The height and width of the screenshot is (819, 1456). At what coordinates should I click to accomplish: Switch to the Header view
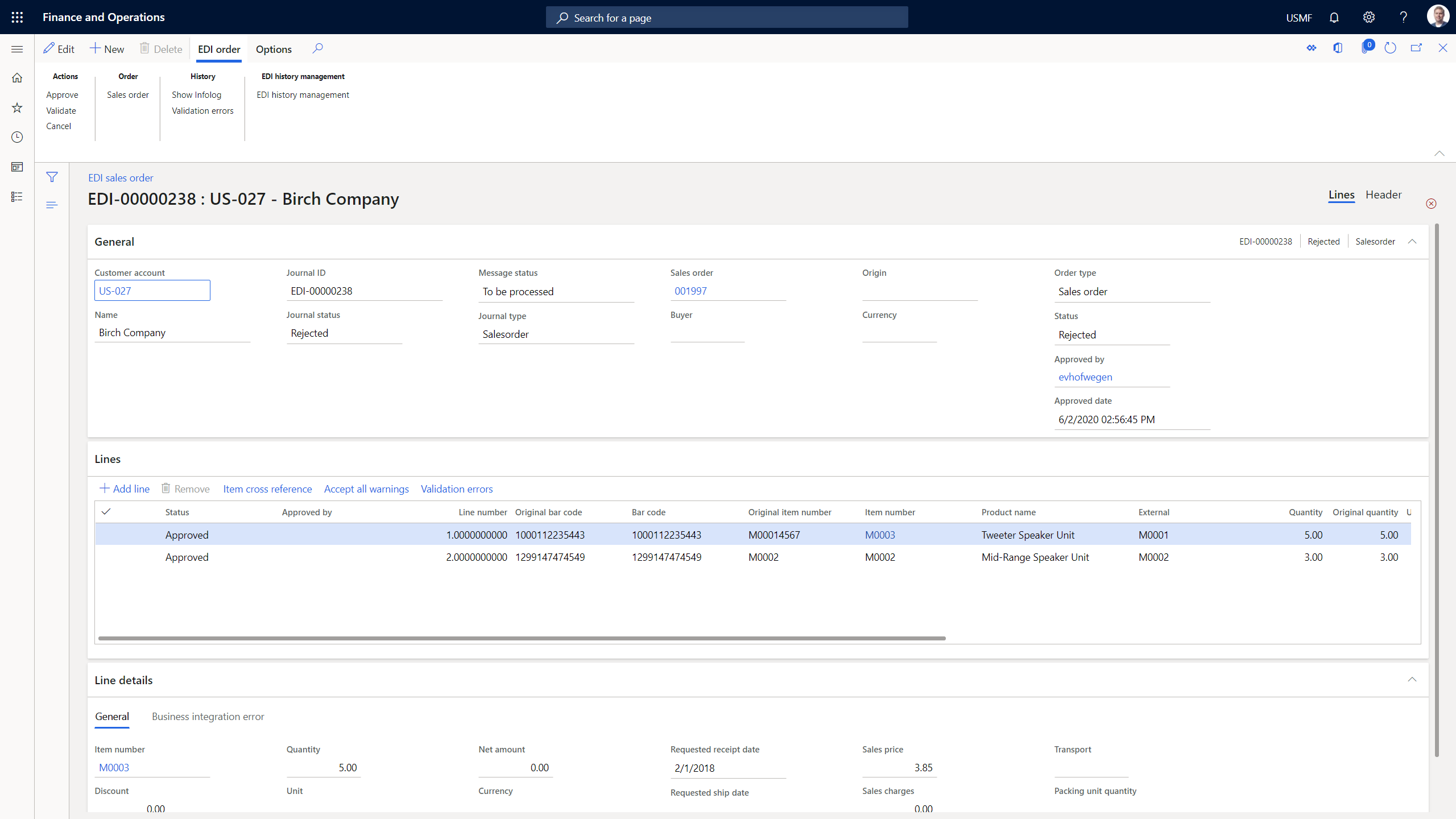click(x=1383, y=195)
